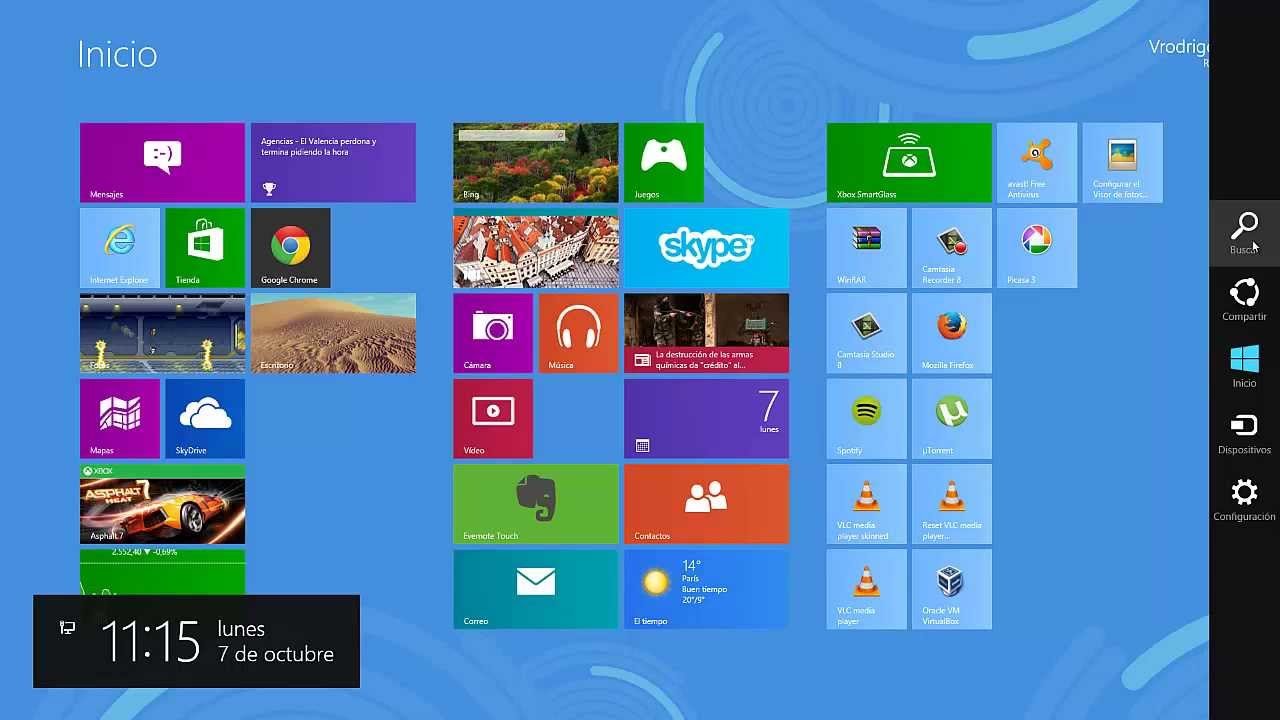Screen dimensions: 1280x720
Task: Open the Correo mail tile
Action: 536,589
